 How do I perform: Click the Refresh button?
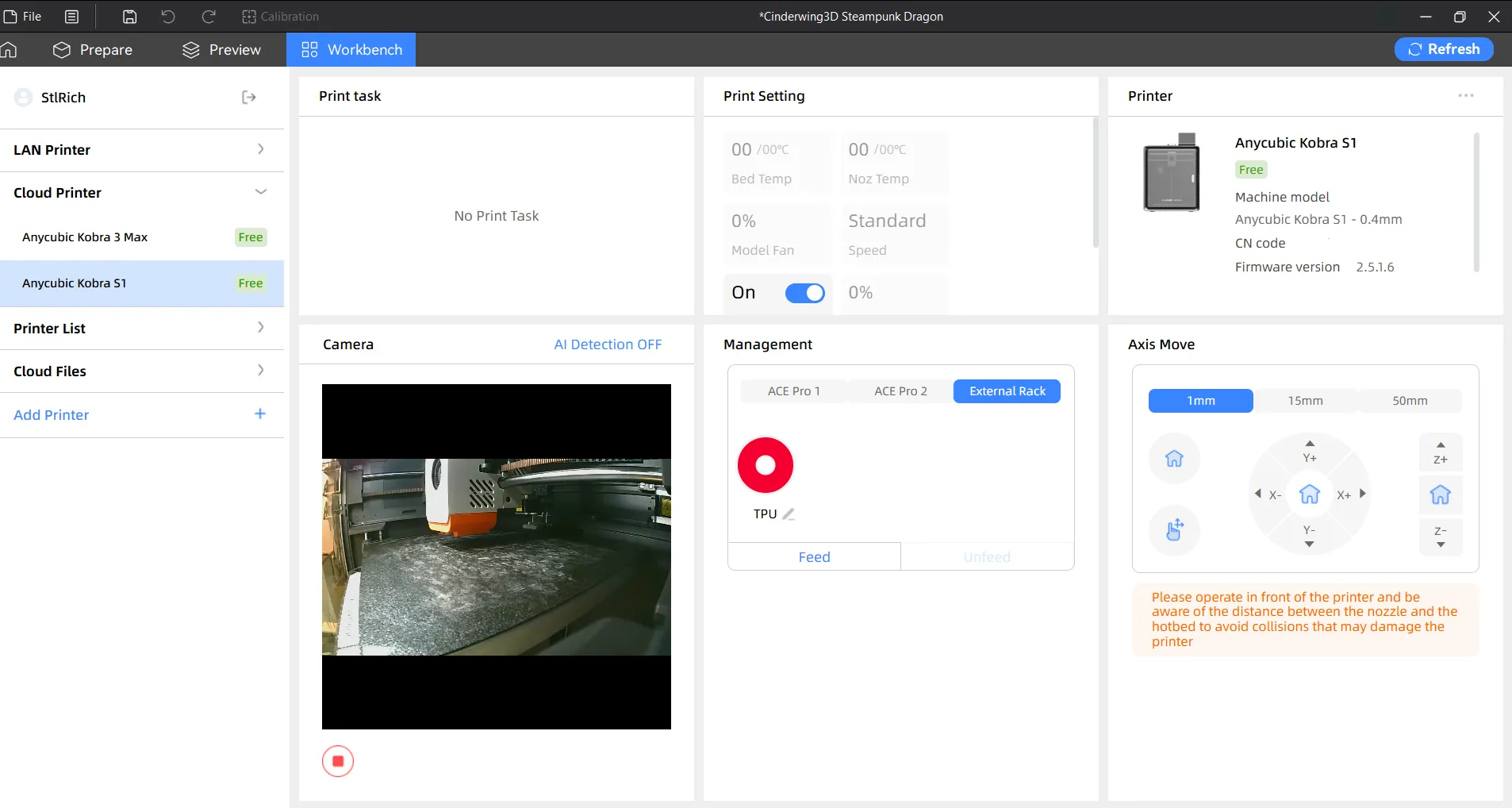[1444, 49]
